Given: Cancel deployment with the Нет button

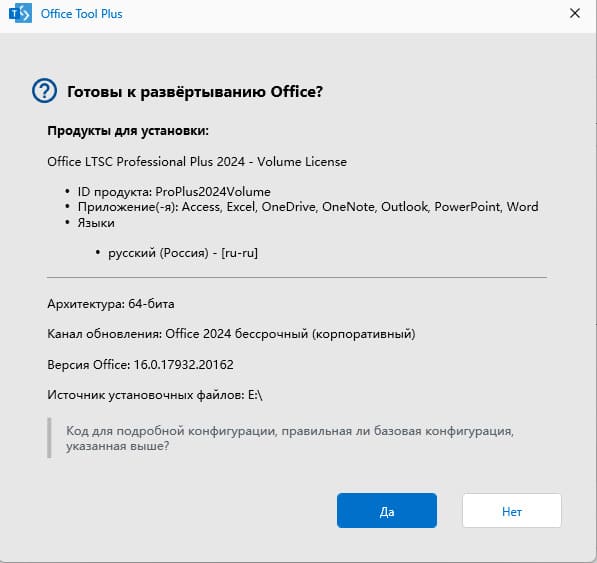Looking at the screenshot, I should (512, 510).
